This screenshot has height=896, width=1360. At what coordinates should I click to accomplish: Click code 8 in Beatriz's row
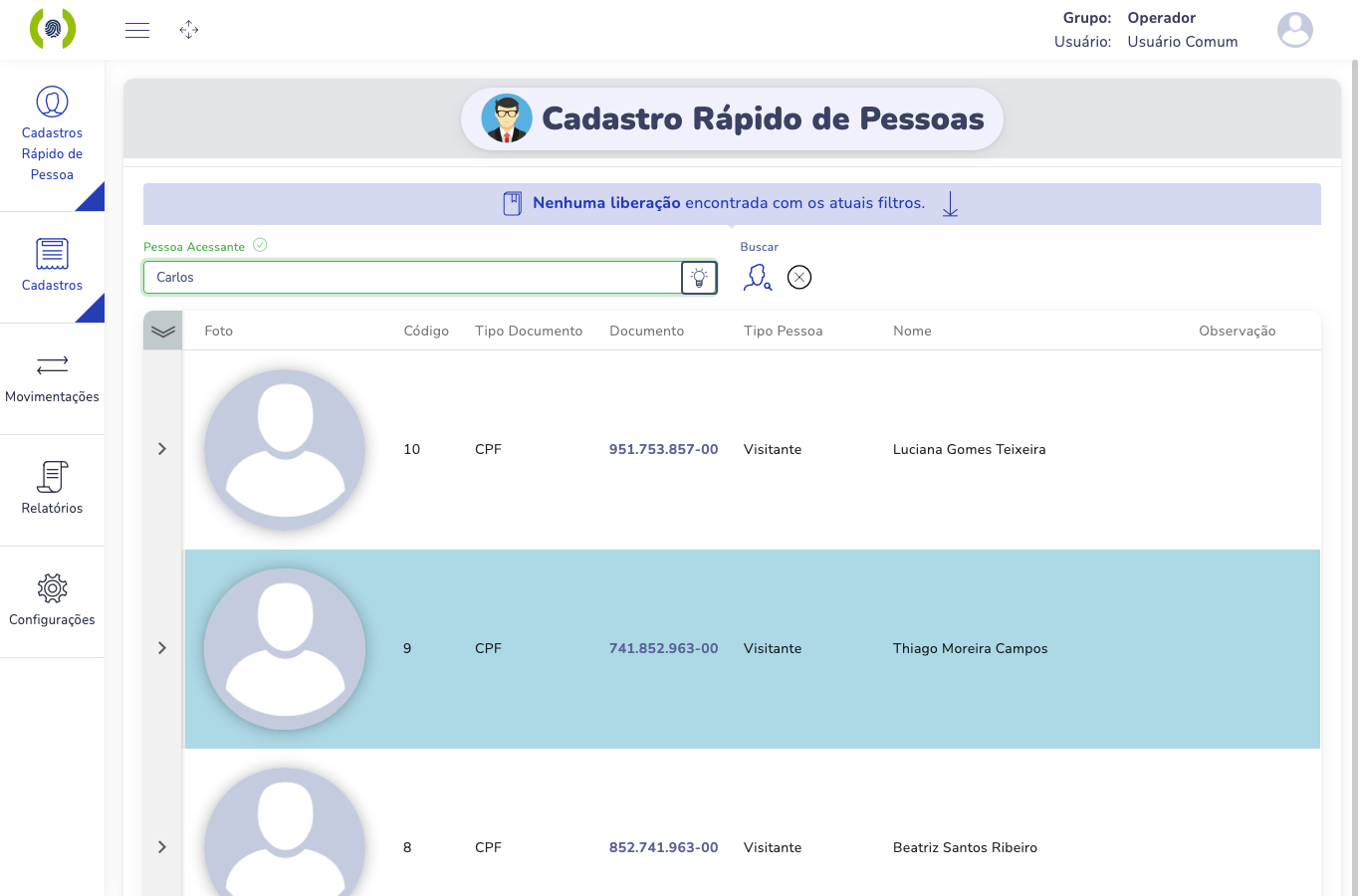point(407,847)
